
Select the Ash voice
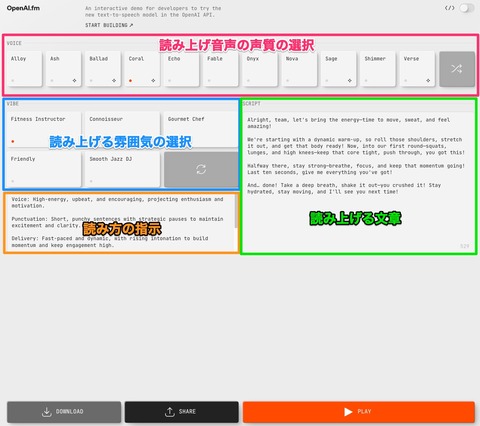tap(64, 69)
